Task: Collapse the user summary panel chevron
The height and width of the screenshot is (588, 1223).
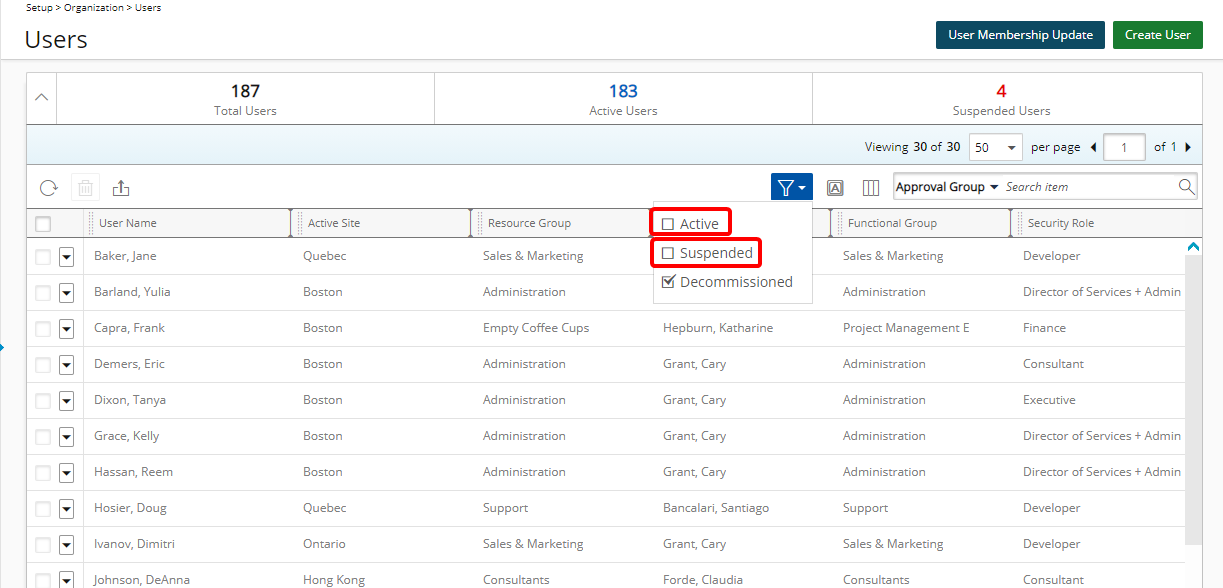Action: tap(41, 98)
